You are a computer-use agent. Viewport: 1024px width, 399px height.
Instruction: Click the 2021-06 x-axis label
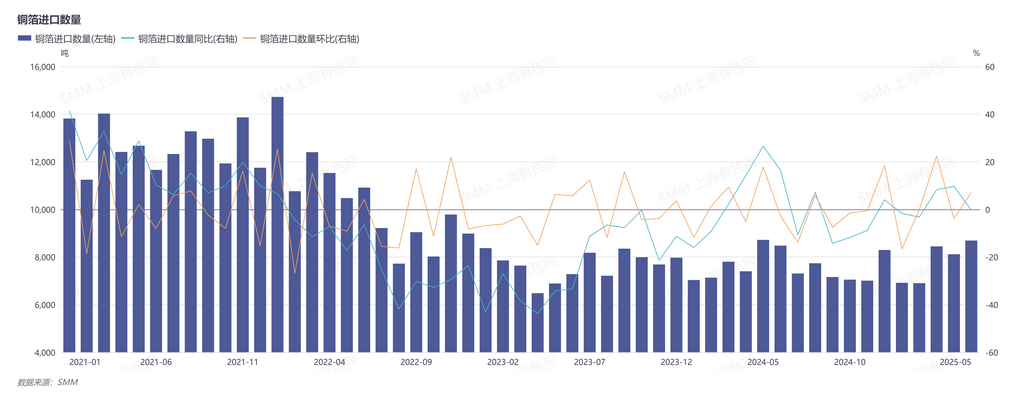156,362
